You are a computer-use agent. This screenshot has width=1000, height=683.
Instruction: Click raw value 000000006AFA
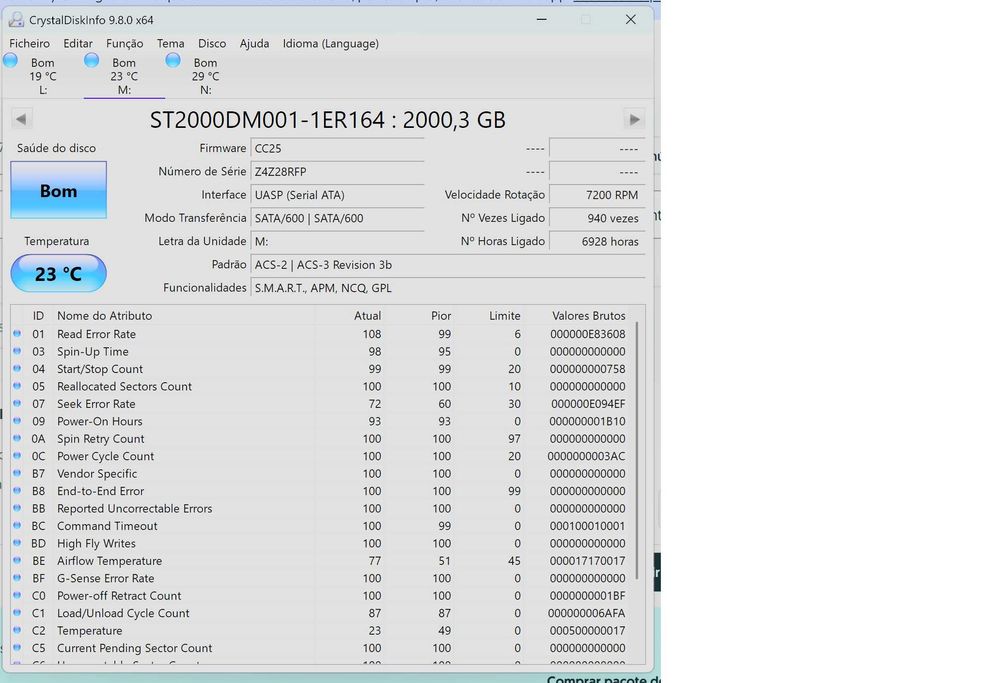pyautogui.click(x=587, y=613)
